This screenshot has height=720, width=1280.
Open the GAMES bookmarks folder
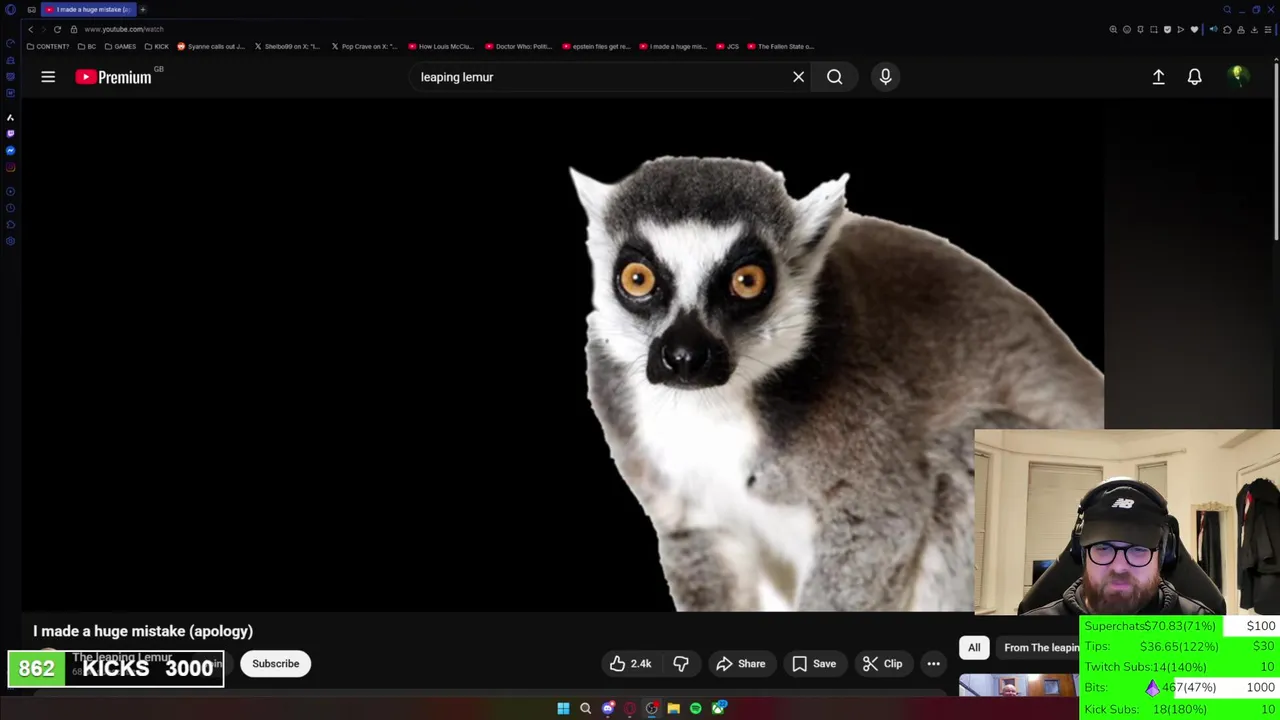click(120, 46)
